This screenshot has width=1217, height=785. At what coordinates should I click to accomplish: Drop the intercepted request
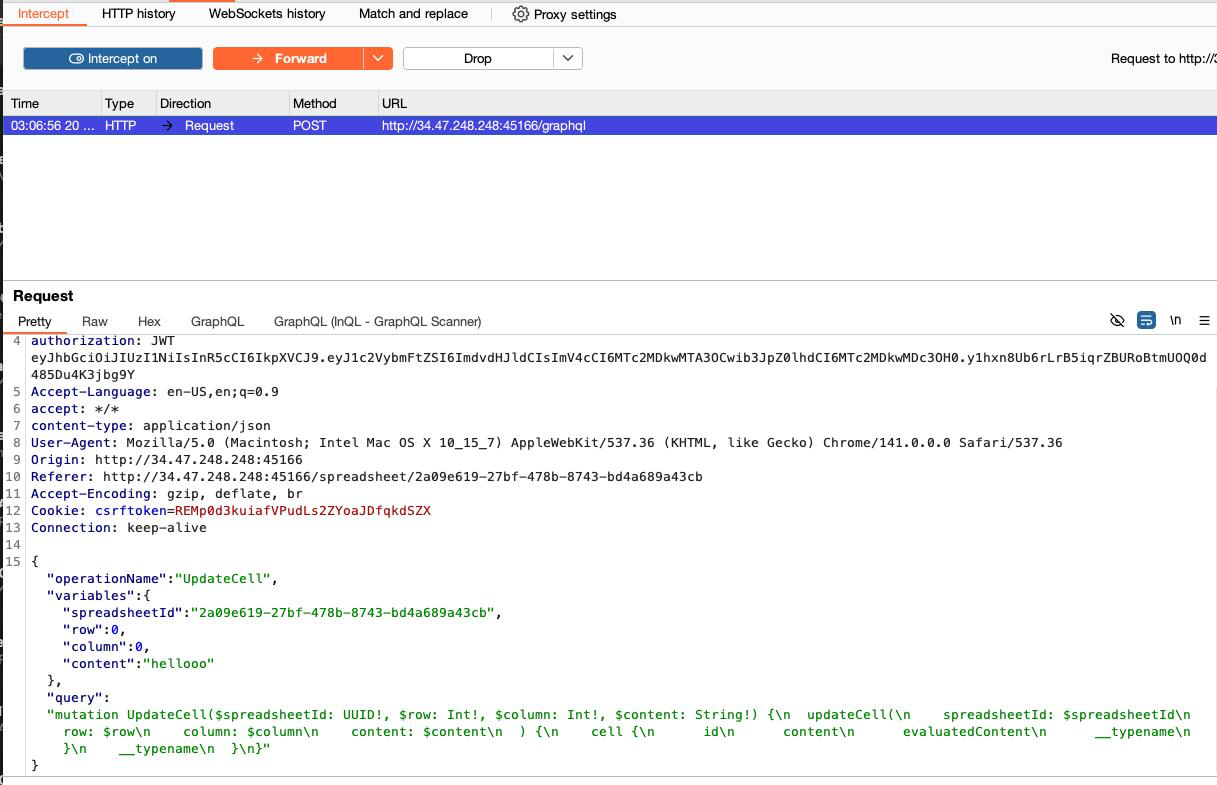pos(478,59)
